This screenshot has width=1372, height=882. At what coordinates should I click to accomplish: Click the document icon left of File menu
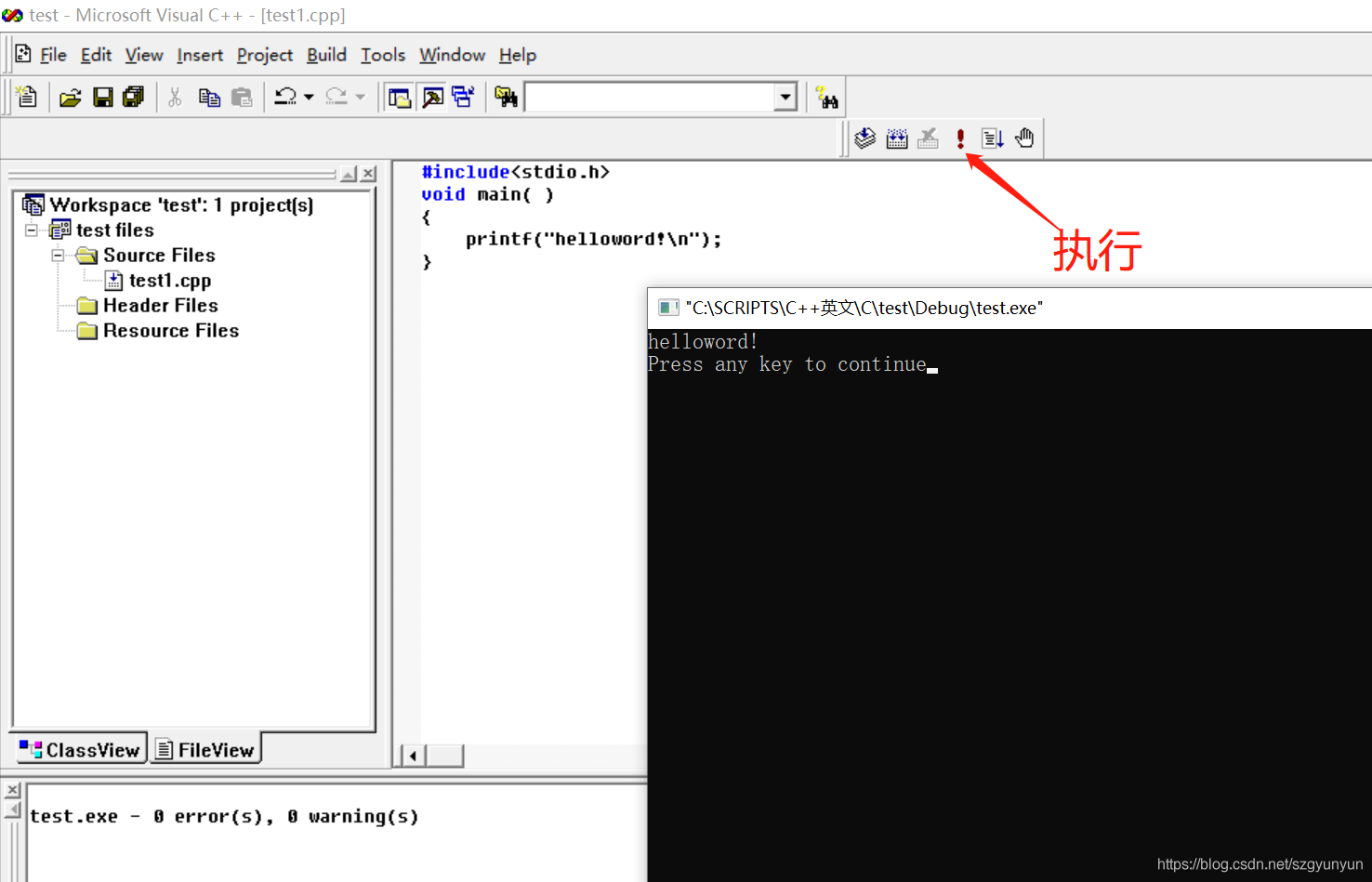pyautogui.click(x=23, y=54)
